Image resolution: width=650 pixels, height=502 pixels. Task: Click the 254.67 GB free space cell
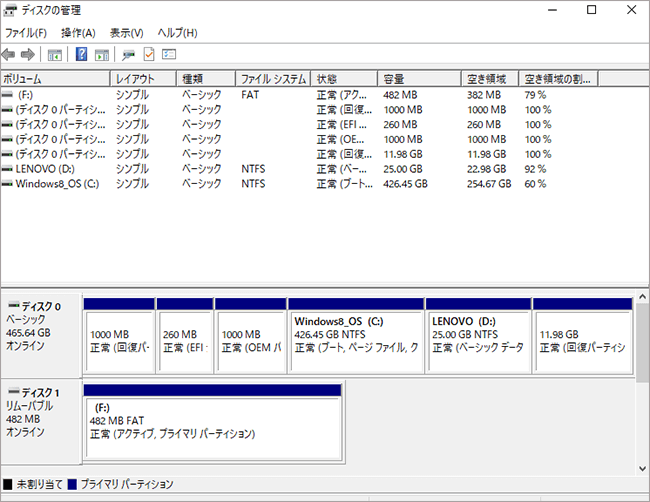point(489,184)
